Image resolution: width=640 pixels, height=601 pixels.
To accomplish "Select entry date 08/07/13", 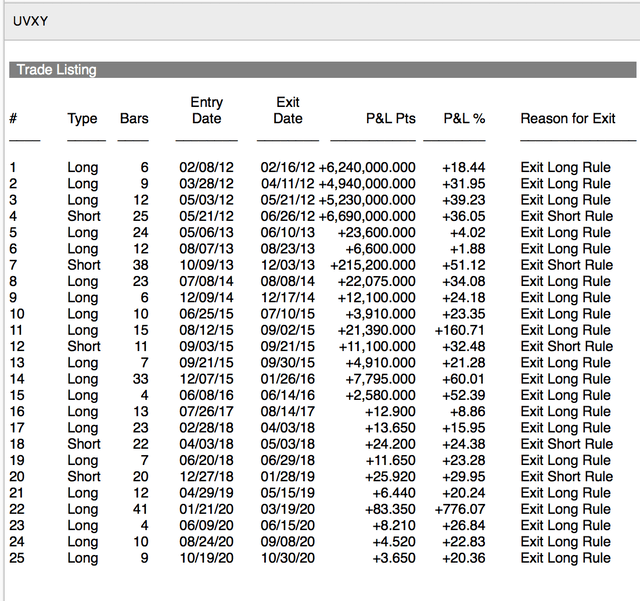I will coord(207,249).
